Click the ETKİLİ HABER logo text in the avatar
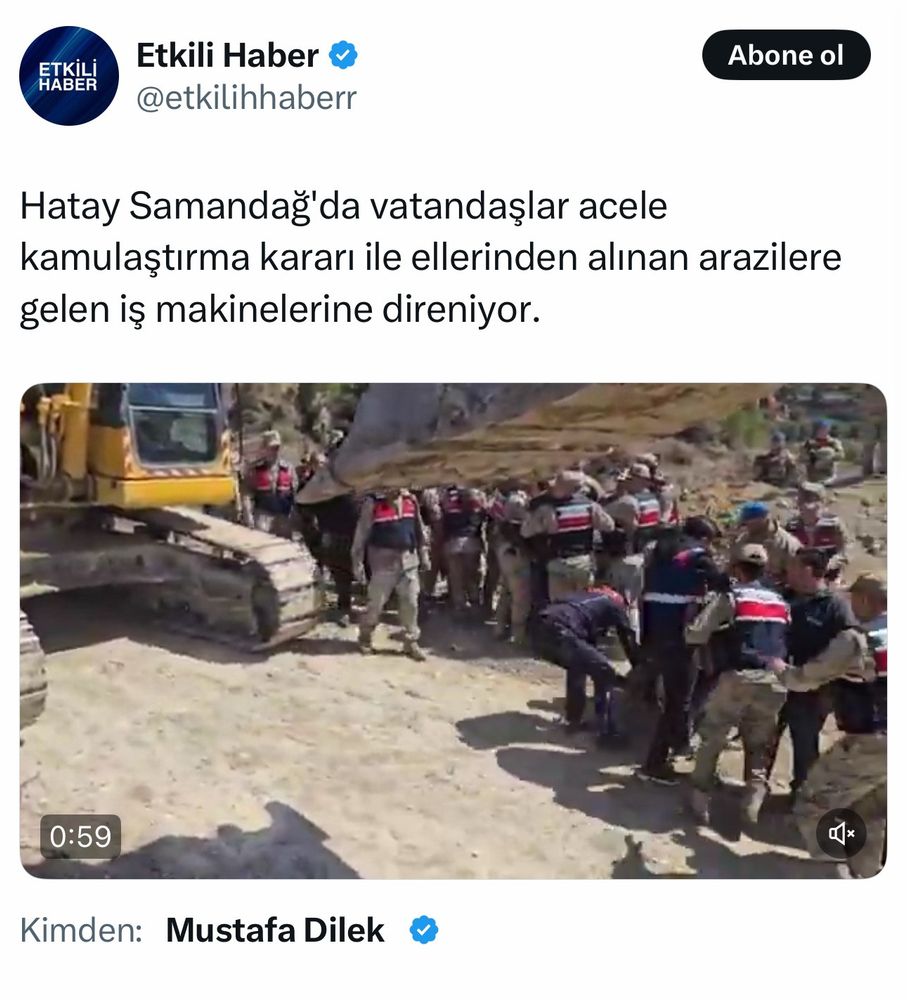Screen dimensions: 907x1000 click(68, 76)
